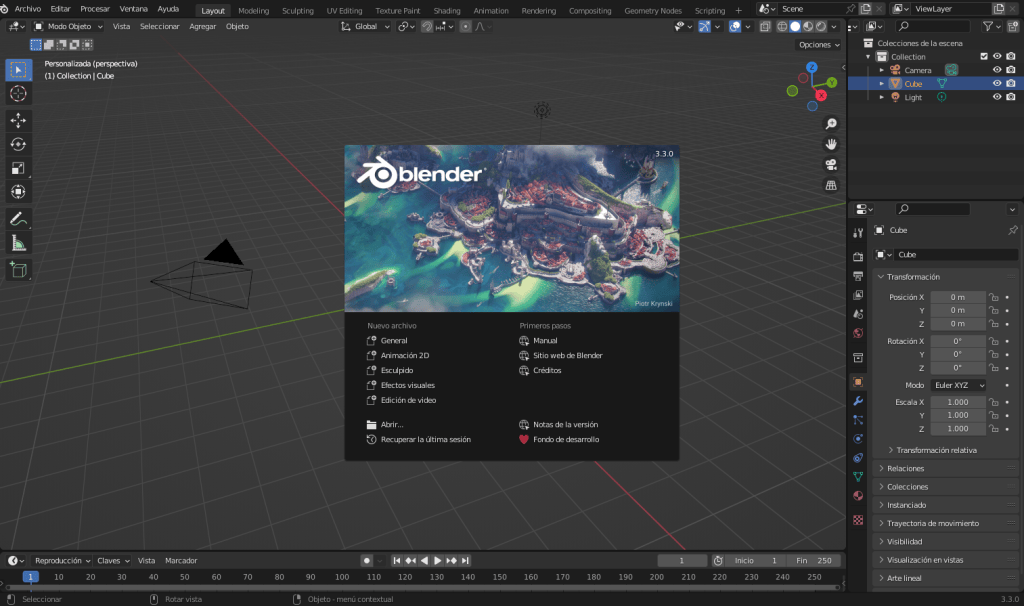Select the Move tool
The height and width of the screenshot is (606, 1024).
tap(18, 120)
